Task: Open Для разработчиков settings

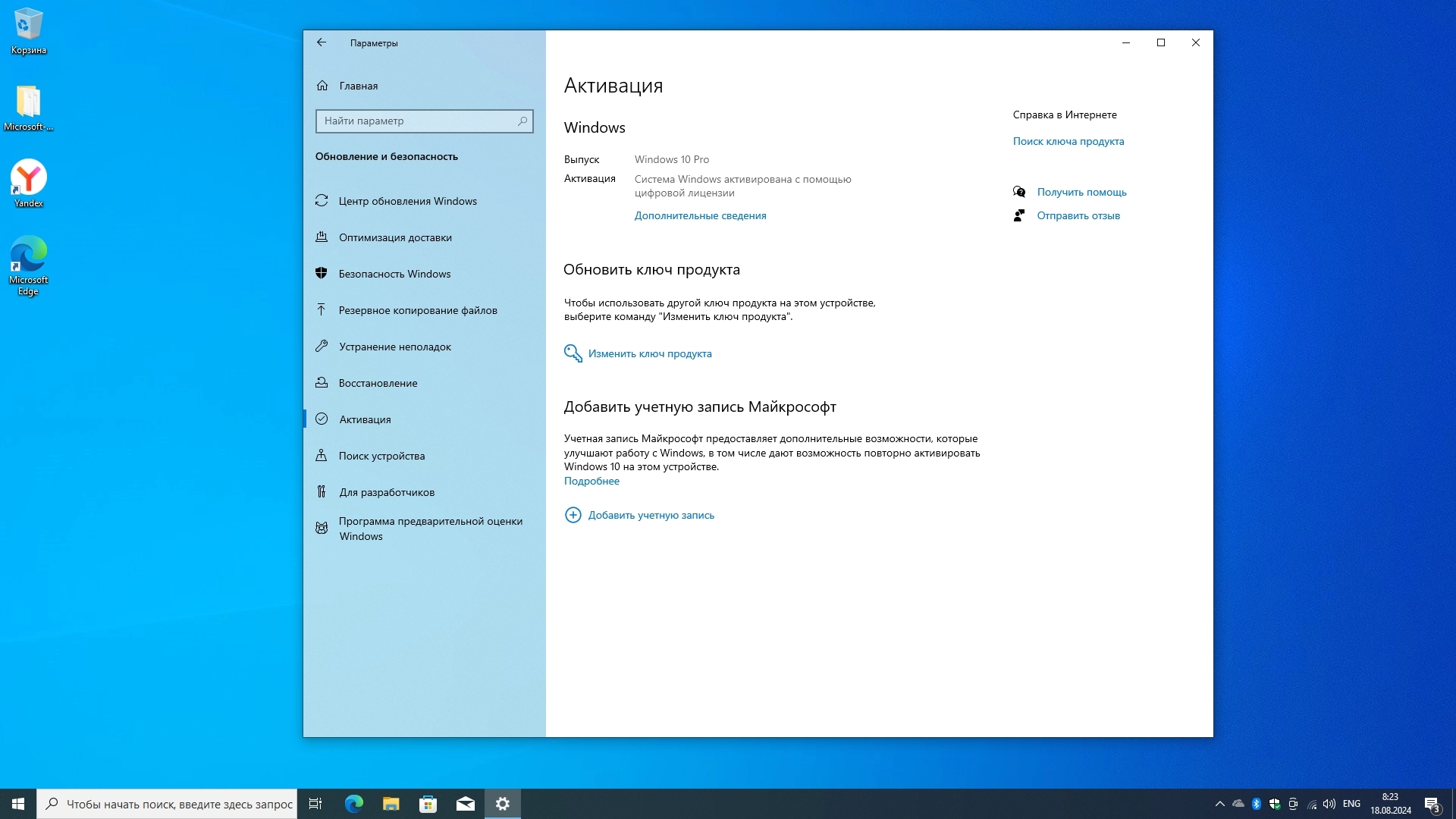Action: point(387,492)
